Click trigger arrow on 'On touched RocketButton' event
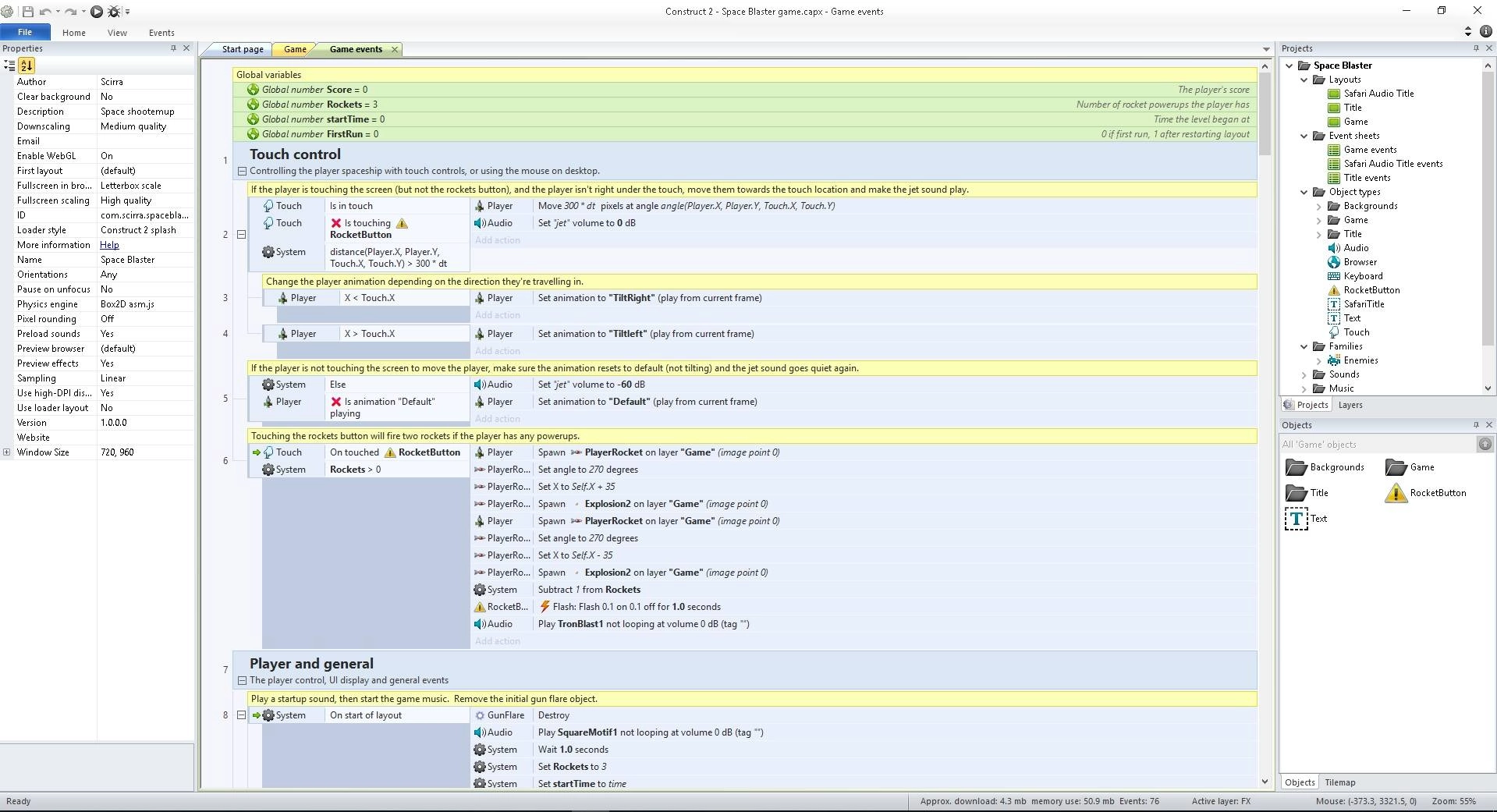The height and width of the screenshot is (812, 1497). [x=256, y=452]
